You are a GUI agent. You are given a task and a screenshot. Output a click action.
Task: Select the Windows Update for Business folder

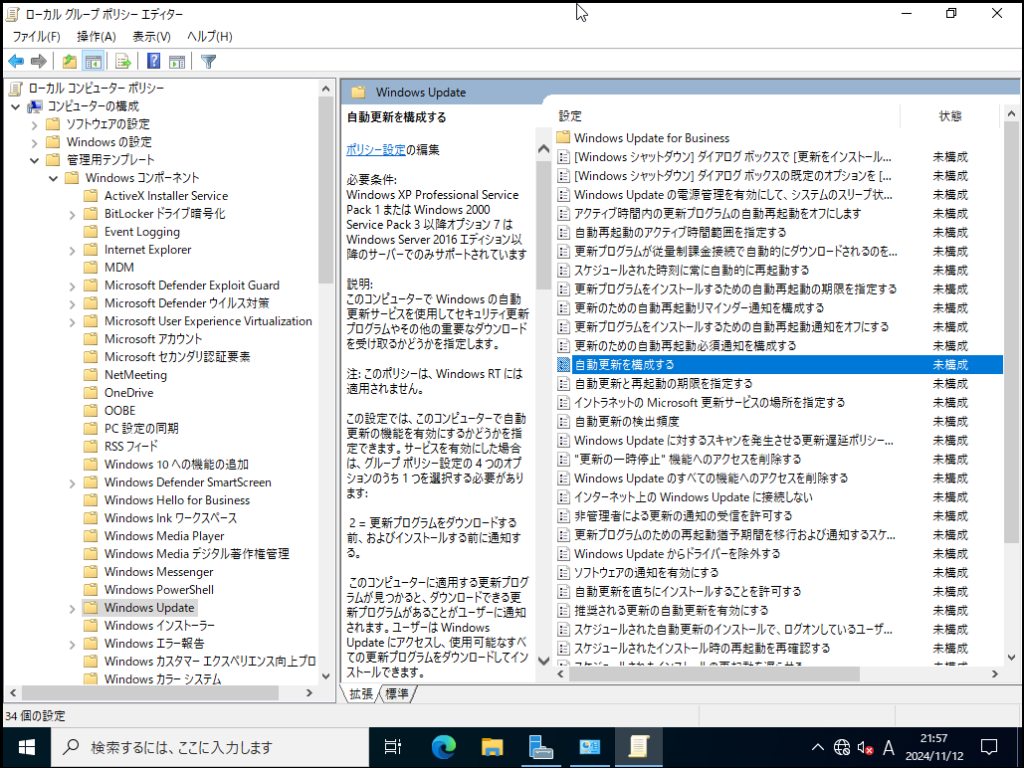pos(651,138)
